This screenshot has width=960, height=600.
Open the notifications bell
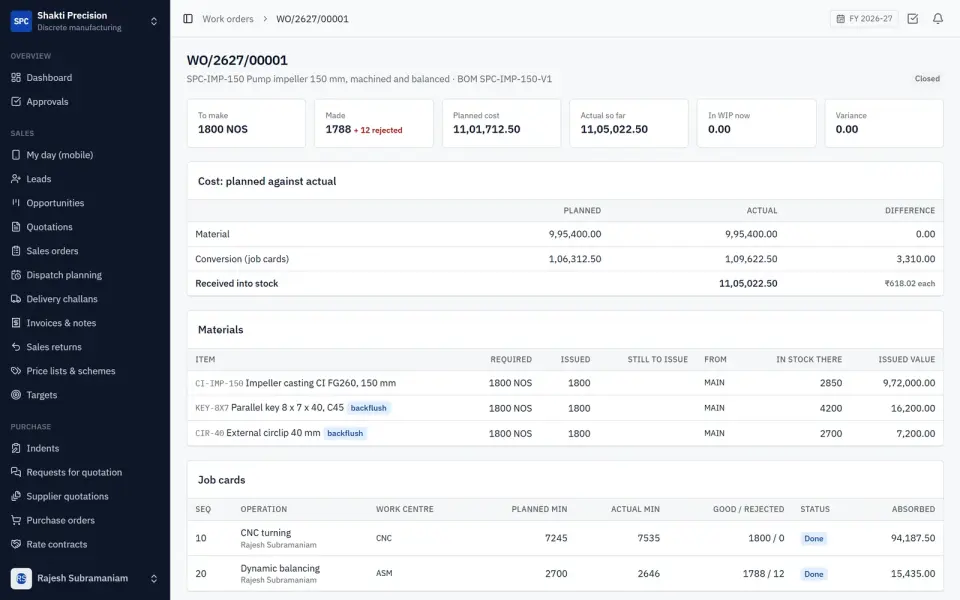[x=937, y=19]
